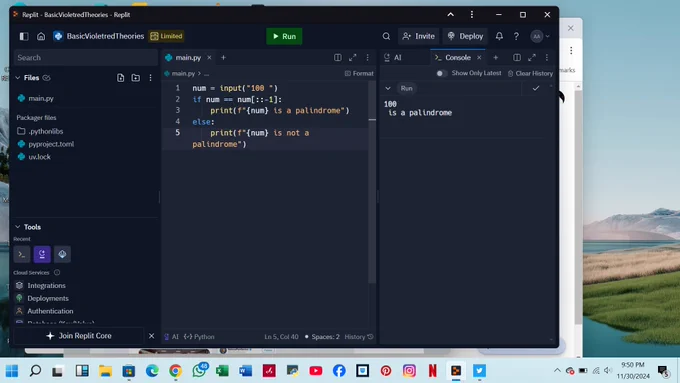Open the Shell tool icon

click(x=22, y=254)
